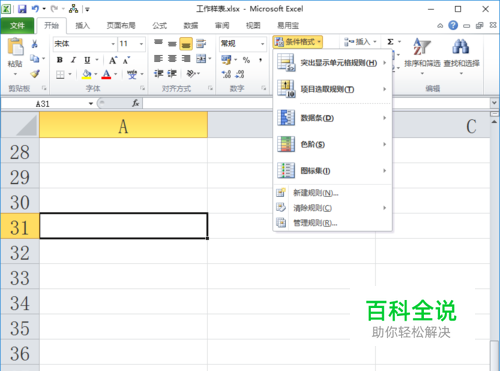Screen dimensions: 500x371
Task: Open 项目选取规则 submenu
Action: (332, 89)
